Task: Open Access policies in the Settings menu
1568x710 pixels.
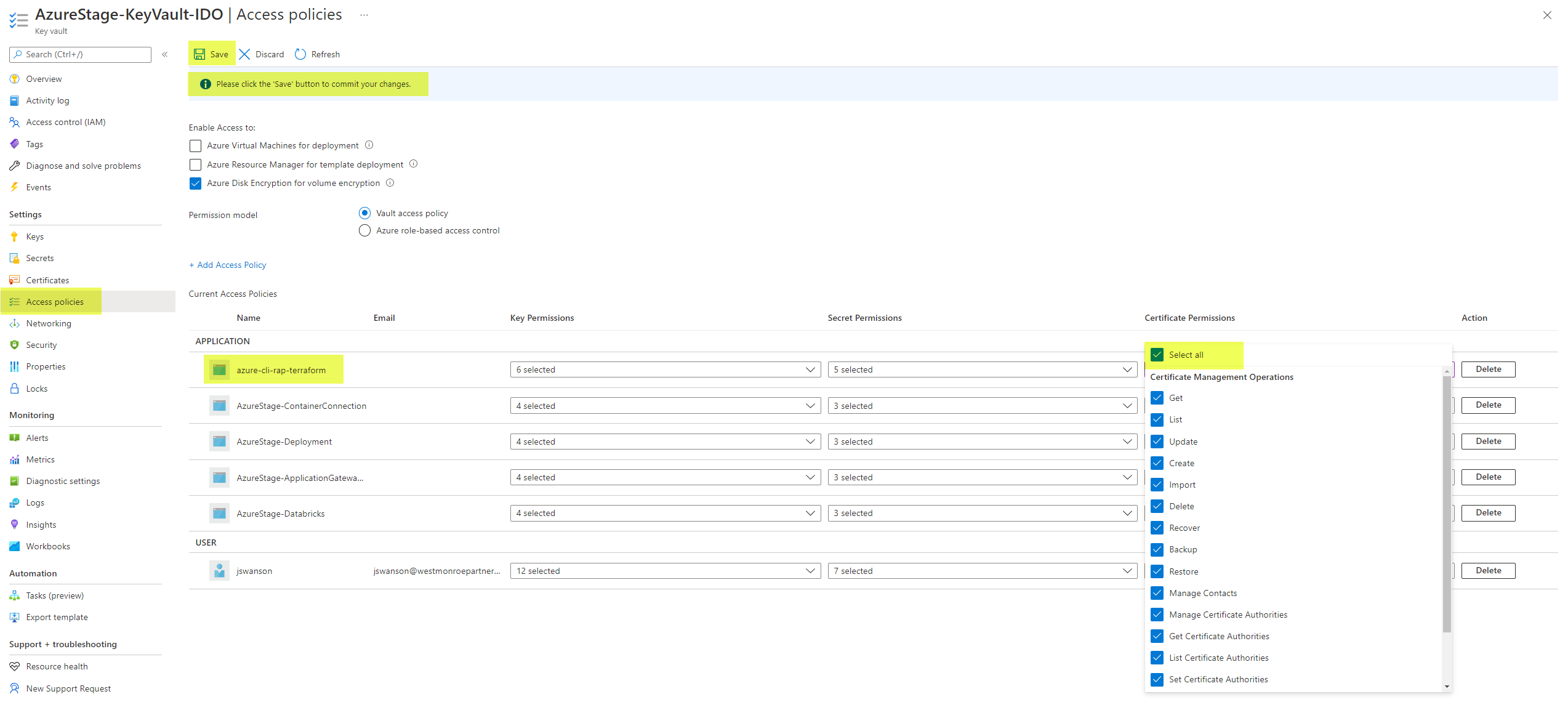Action: point(88,302)
